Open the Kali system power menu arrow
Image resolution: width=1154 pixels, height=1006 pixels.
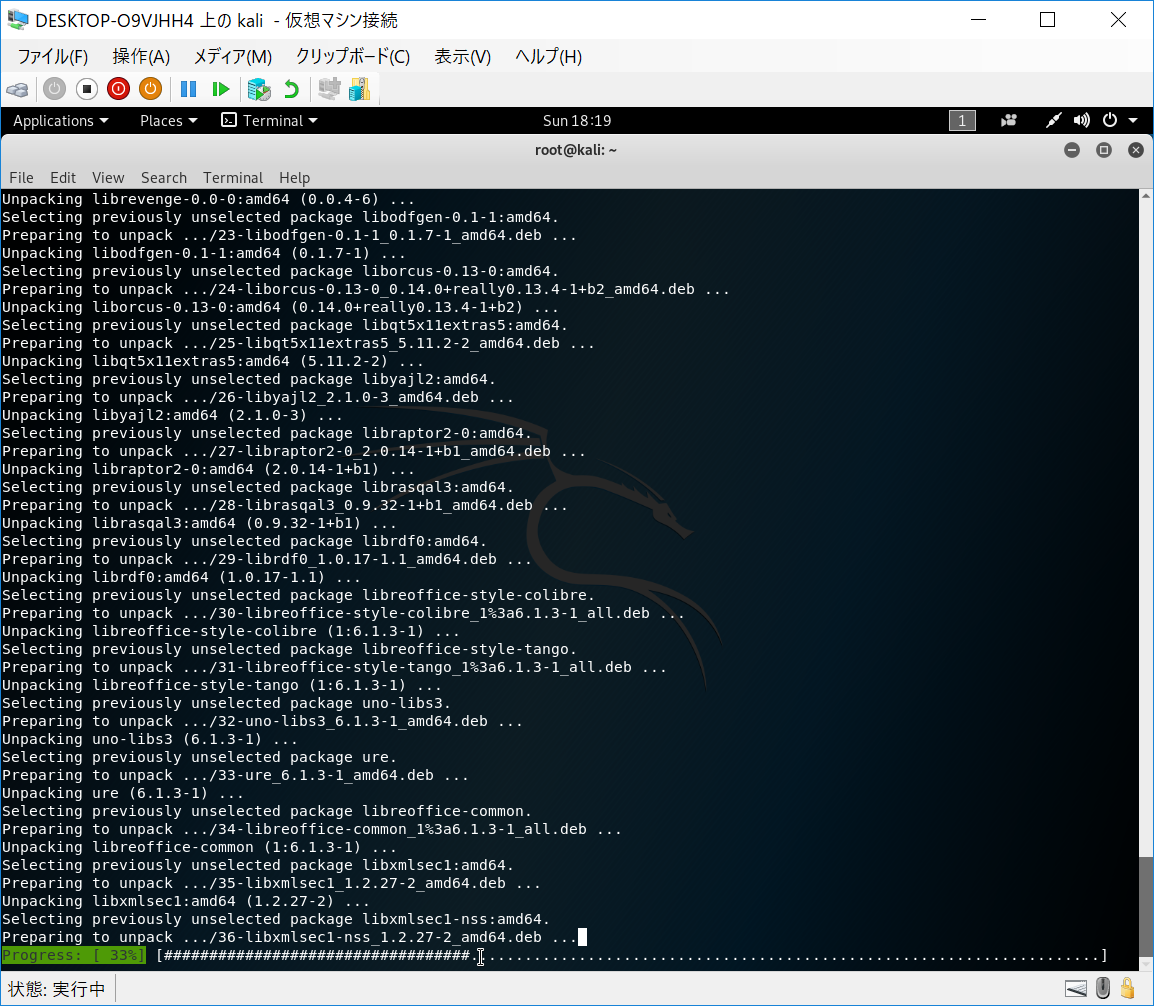coord(1133,121)
